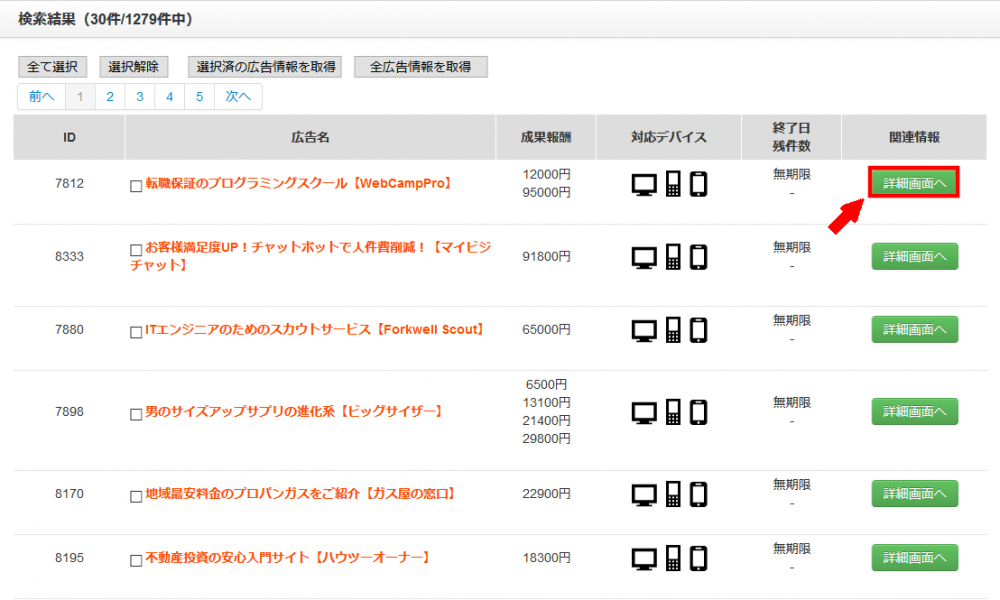Click smartphone icon in row 7880

pyautogui.click(x=699, y=331)
